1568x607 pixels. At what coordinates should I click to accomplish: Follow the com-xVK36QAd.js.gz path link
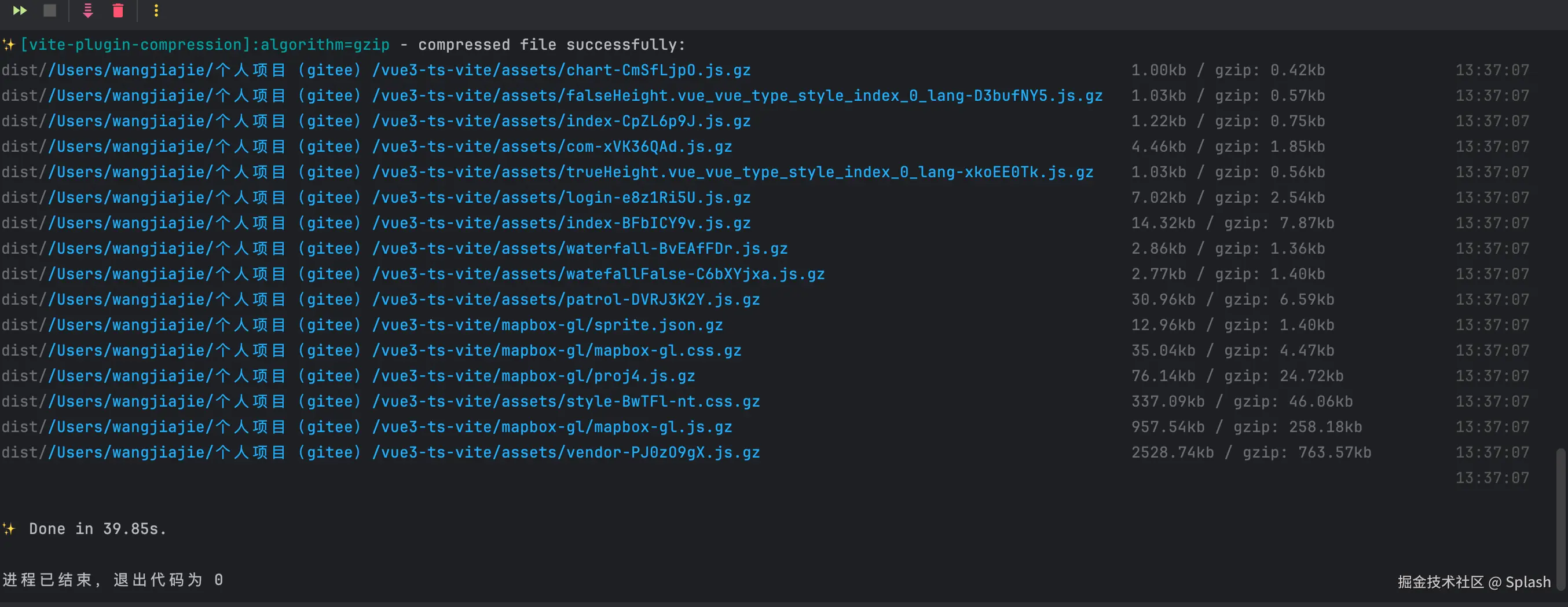tap(390, 147)
